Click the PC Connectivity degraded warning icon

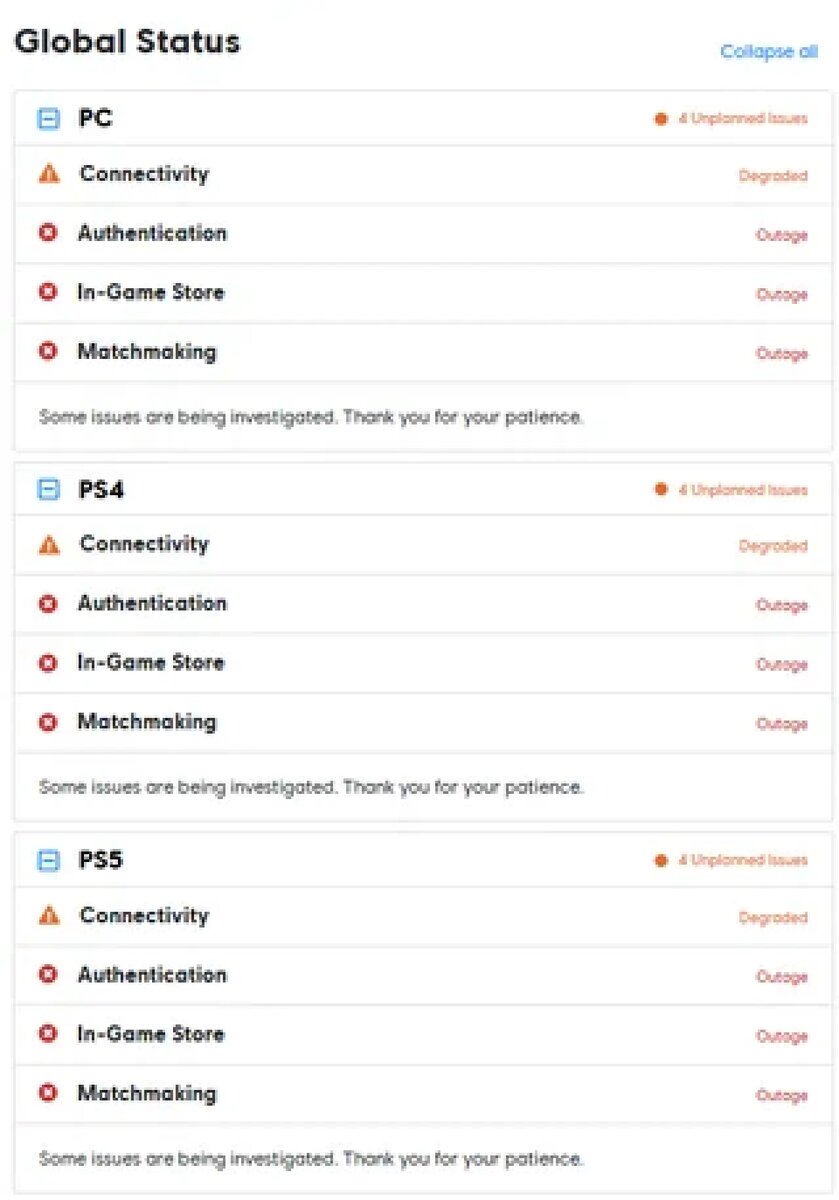[49, 174]
